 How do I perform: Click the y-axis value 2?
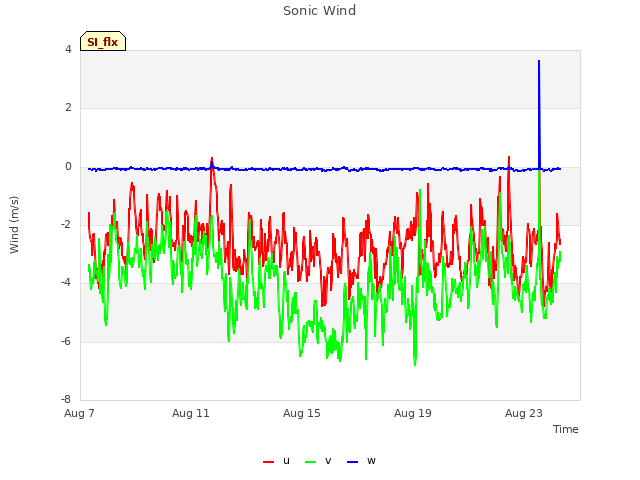(68, 108)
